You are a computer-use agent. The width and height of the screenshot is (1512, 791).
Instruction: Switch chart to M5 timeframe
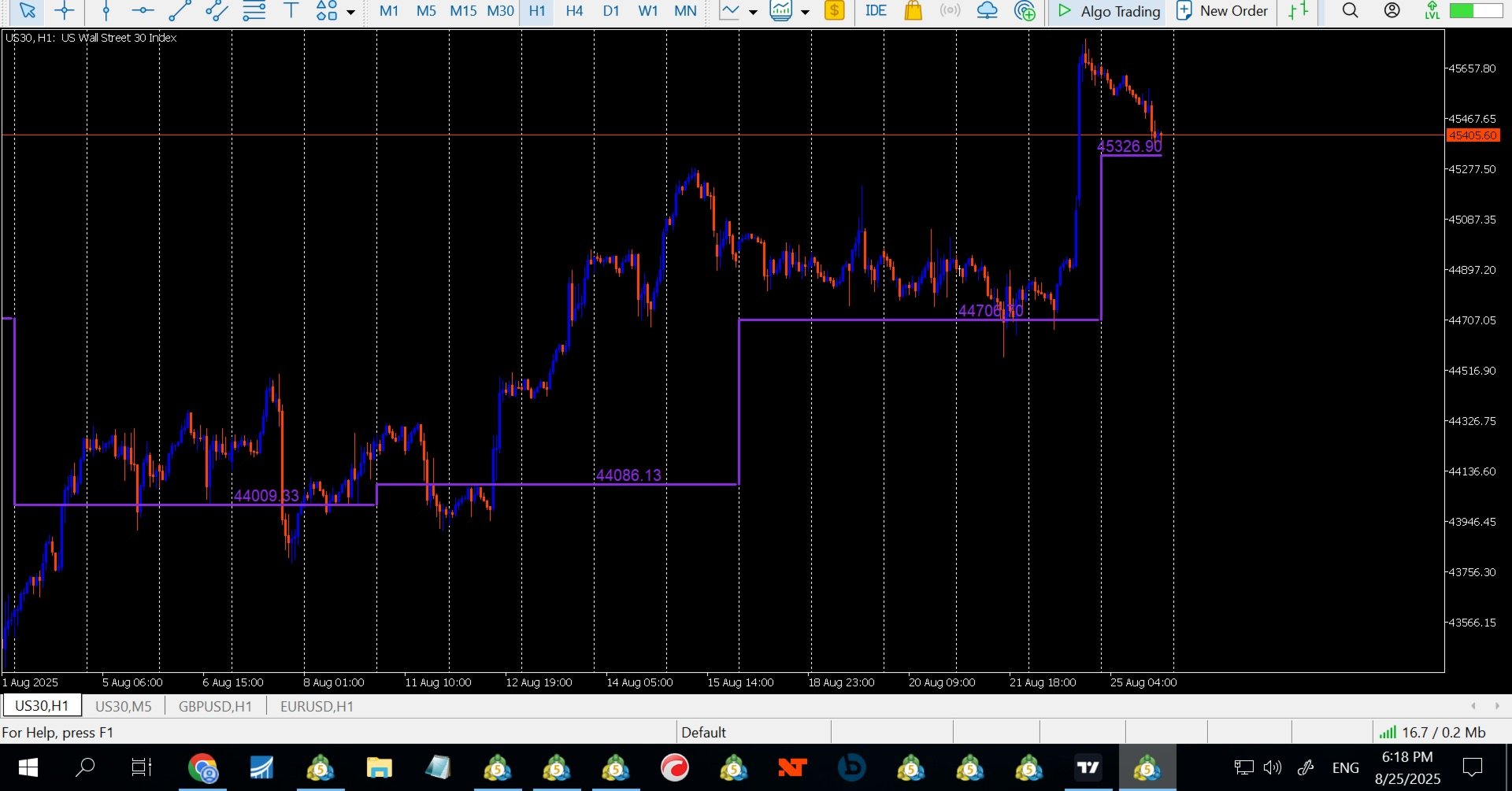click(x=426, y=11)
